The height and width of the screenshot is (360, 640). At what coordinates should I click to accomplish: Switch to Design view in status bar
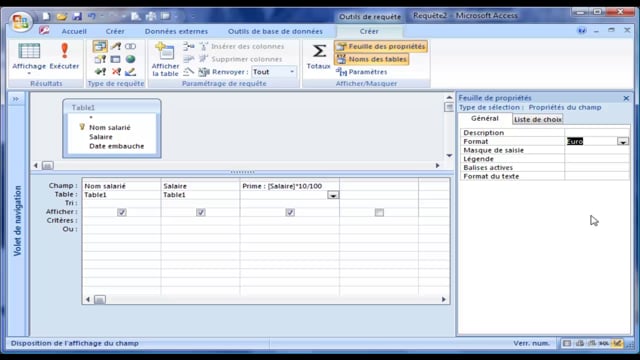617,343
